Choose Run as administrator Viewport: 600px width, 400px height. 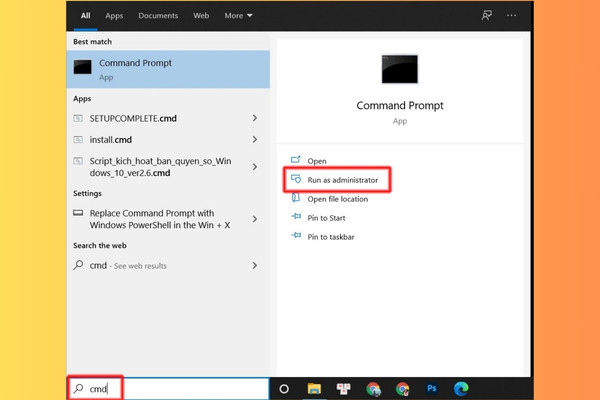[x=342, y=180]
